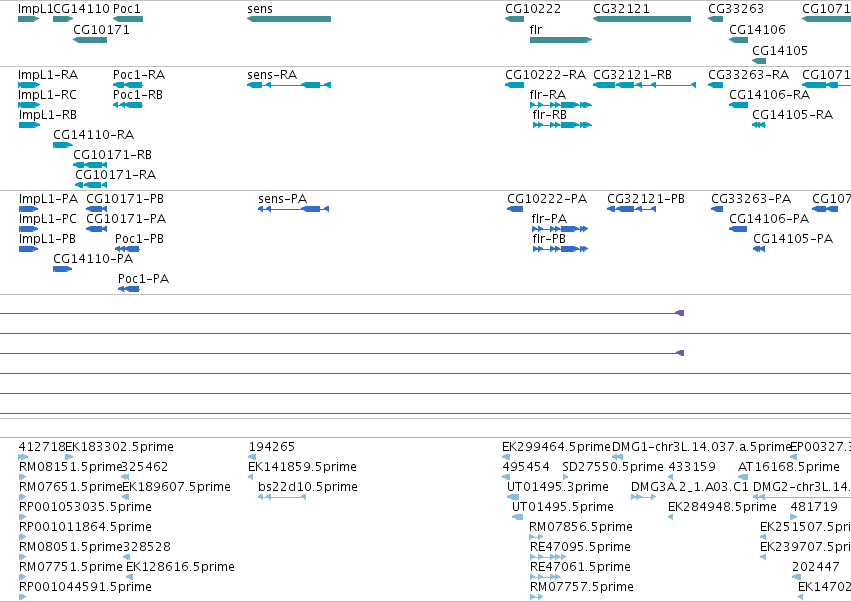The height and width of the screenshot is (602, 851).
Task: Open protein sens-PA
Action: [x=283, y=199]
